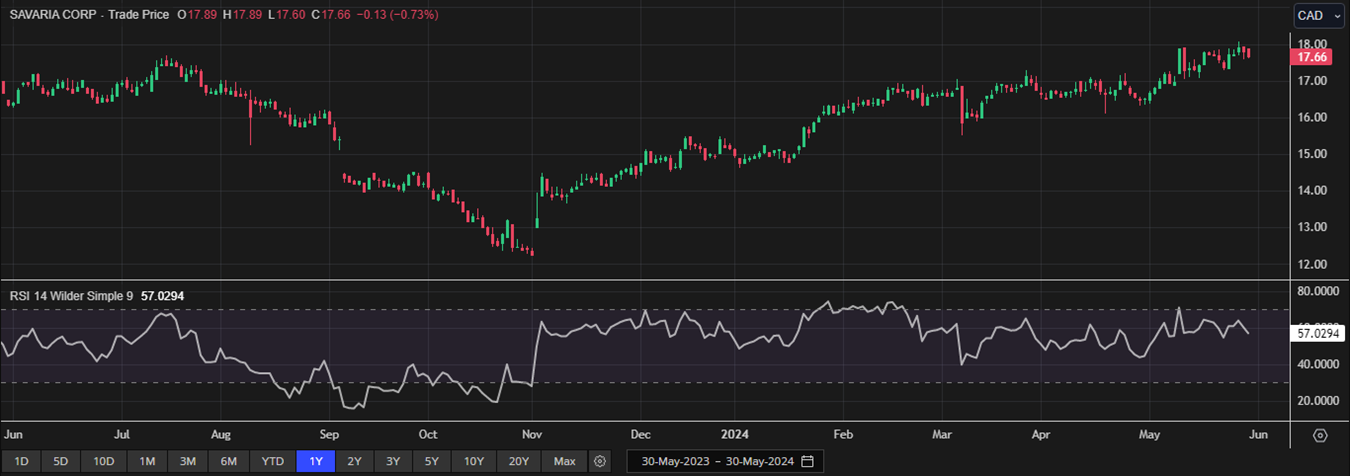Show the 20Y price history
Viewport: 1350px width, 476px height.
[x=518, y=461]
